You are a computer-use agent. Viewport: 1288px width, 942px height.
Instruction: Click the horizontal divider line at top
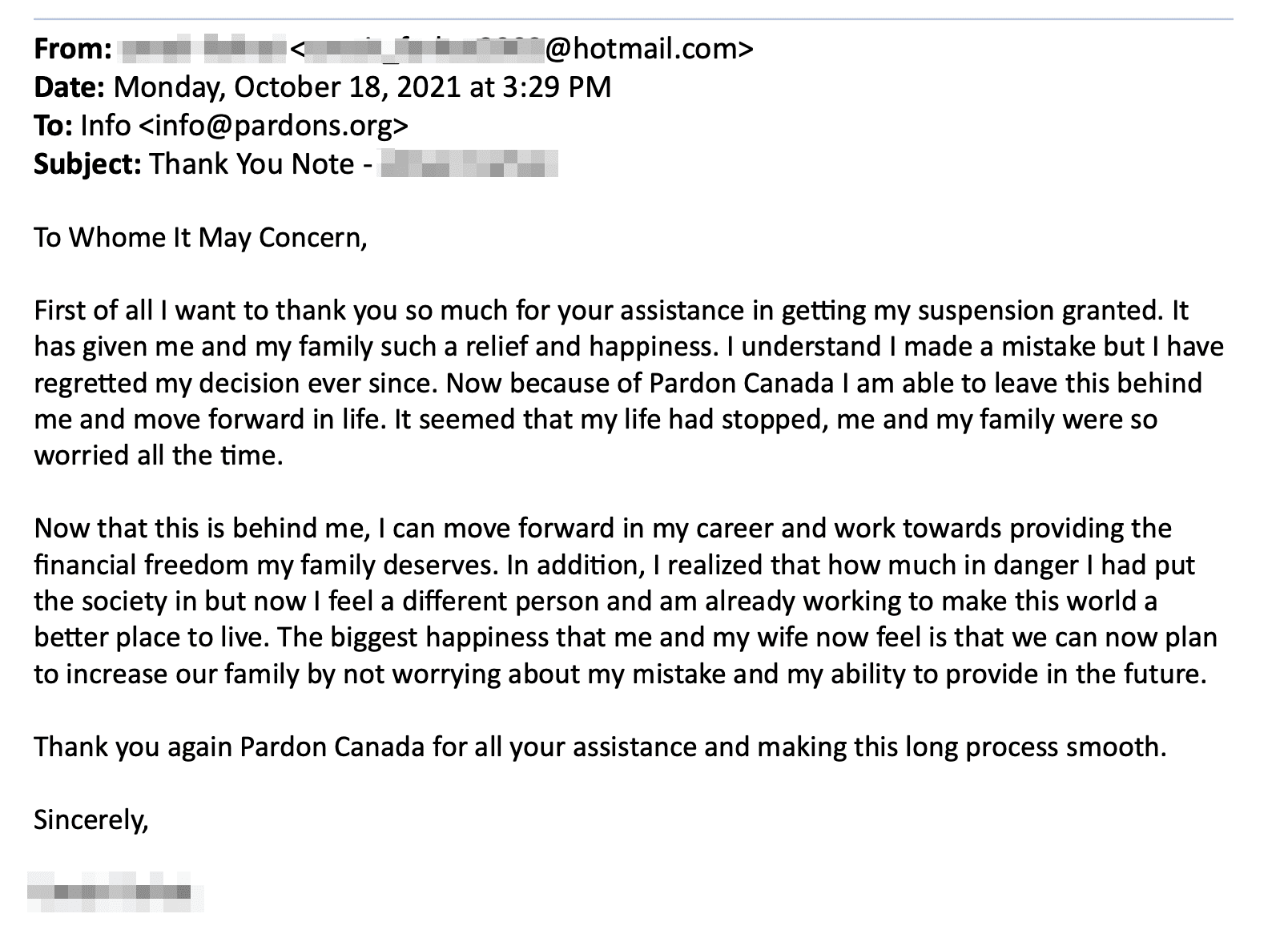[633, 18]
